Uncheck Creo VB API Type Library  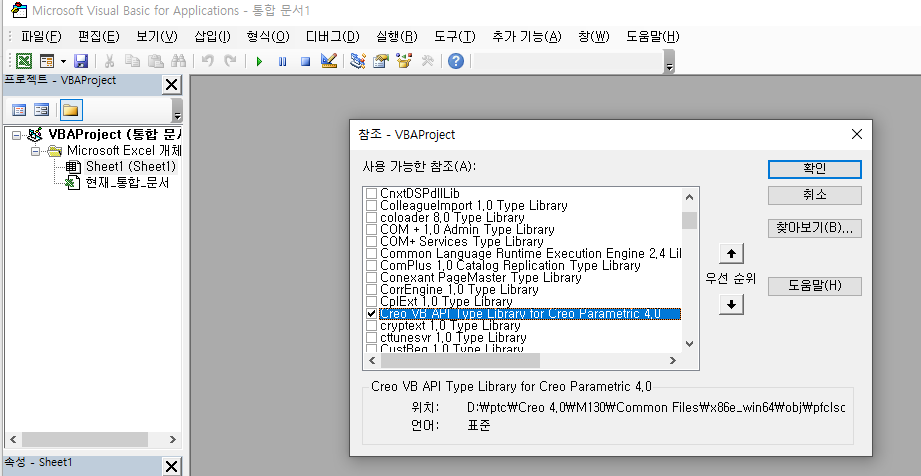(371, 314)
